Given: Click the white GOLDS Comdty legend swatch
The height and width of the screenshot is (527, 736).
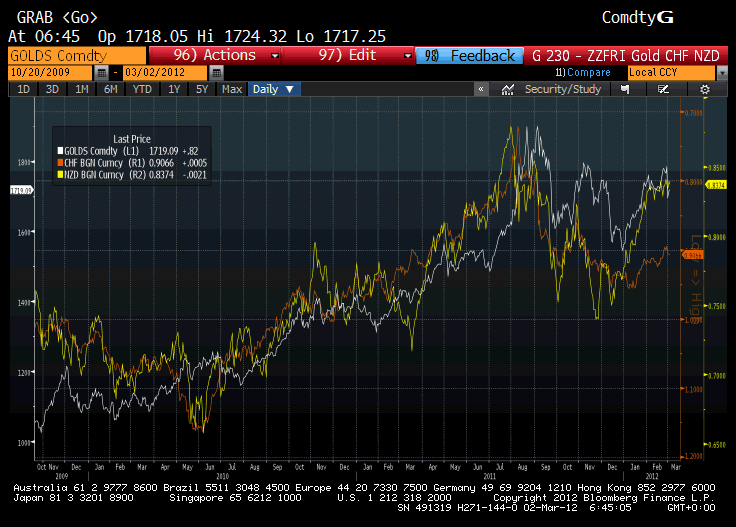Looking at the screenshot, I should [60, 151].
